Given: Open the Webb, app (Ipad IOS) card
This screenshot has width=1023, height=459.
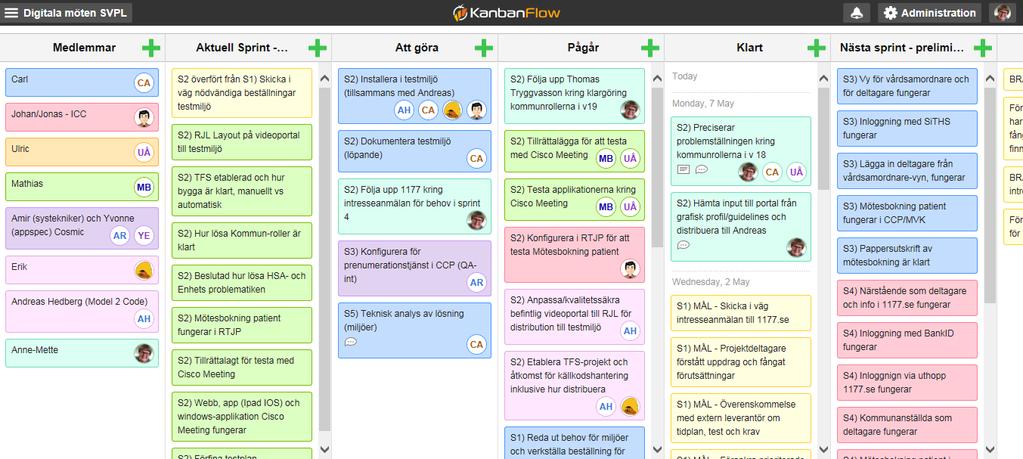Looking at the screenshot, I should point(241,417).
